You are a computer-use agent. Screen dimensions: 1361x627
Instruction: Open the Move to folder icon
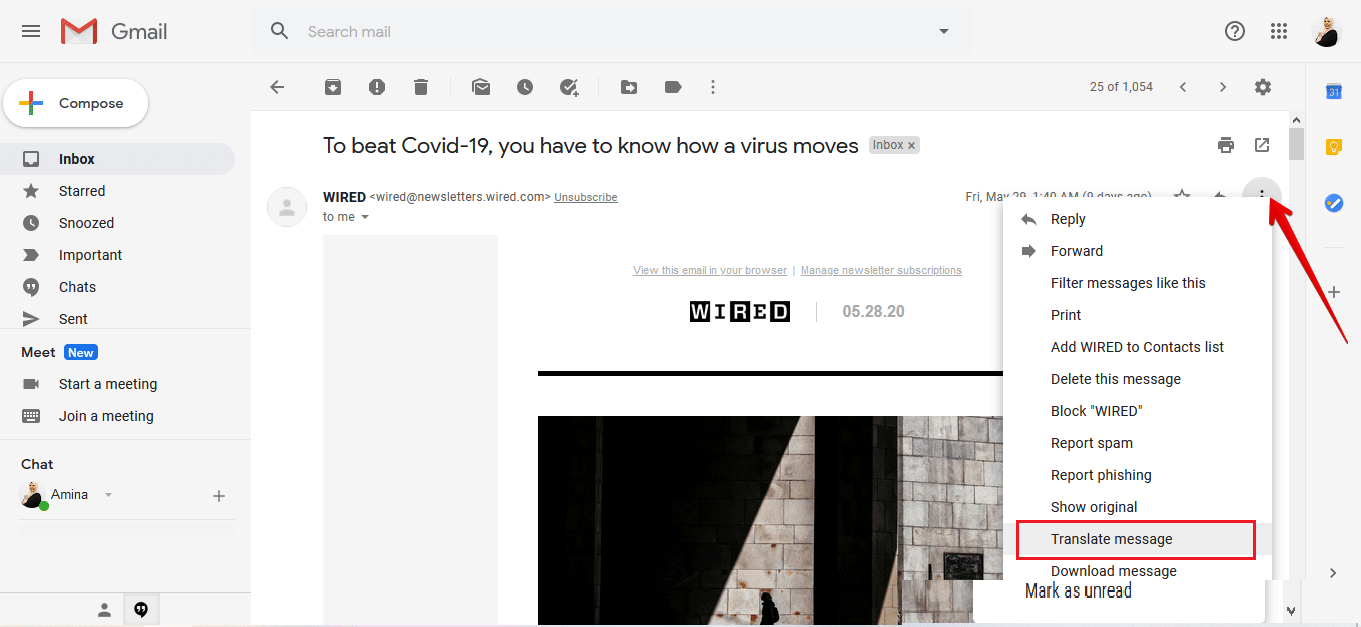tap(629, 87)
